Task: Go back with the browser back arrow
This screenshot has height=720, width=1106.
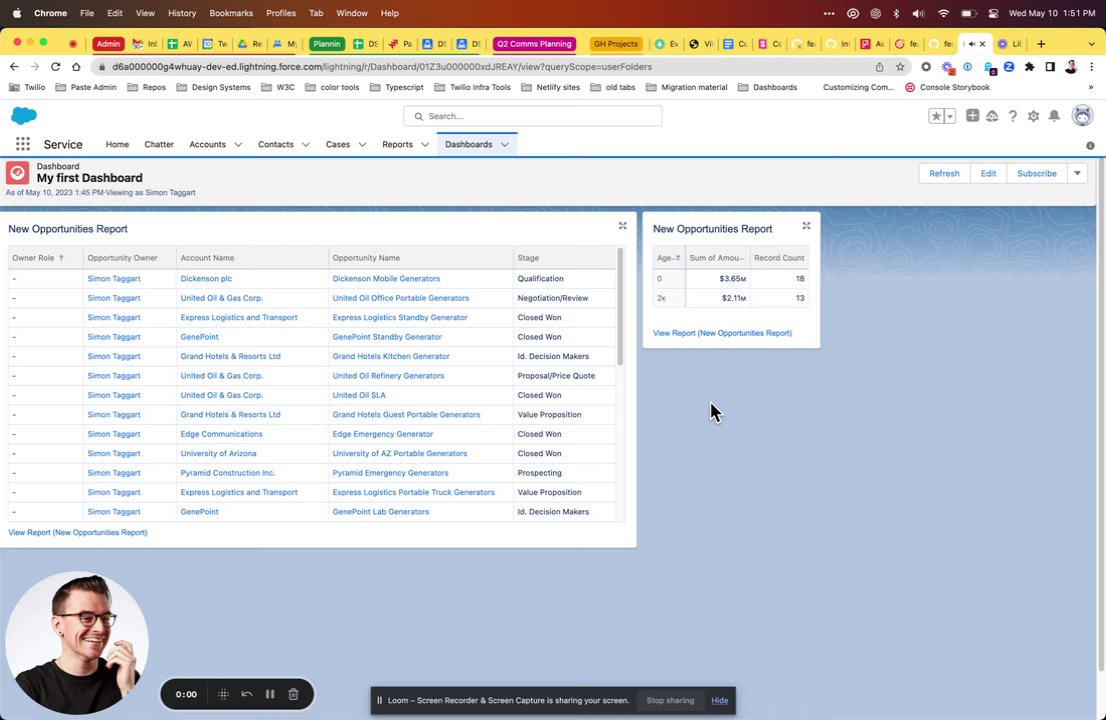Action: point(14,66)
